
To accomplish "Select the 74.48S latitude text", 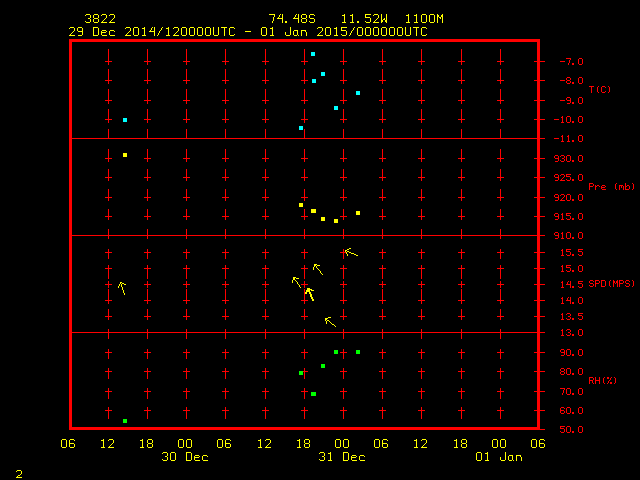I will [289, 19].
